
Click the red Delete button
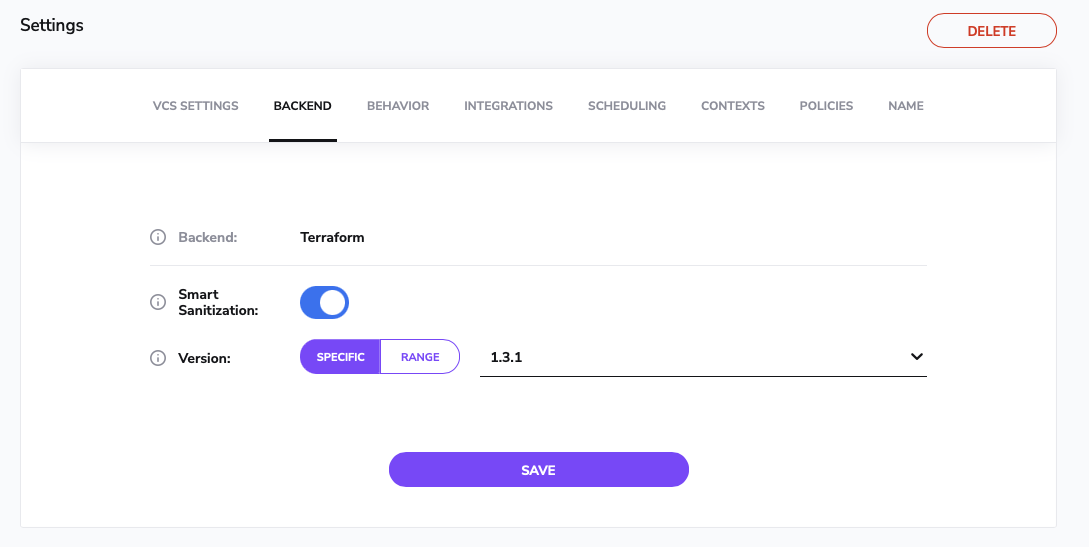coord(991,31)
